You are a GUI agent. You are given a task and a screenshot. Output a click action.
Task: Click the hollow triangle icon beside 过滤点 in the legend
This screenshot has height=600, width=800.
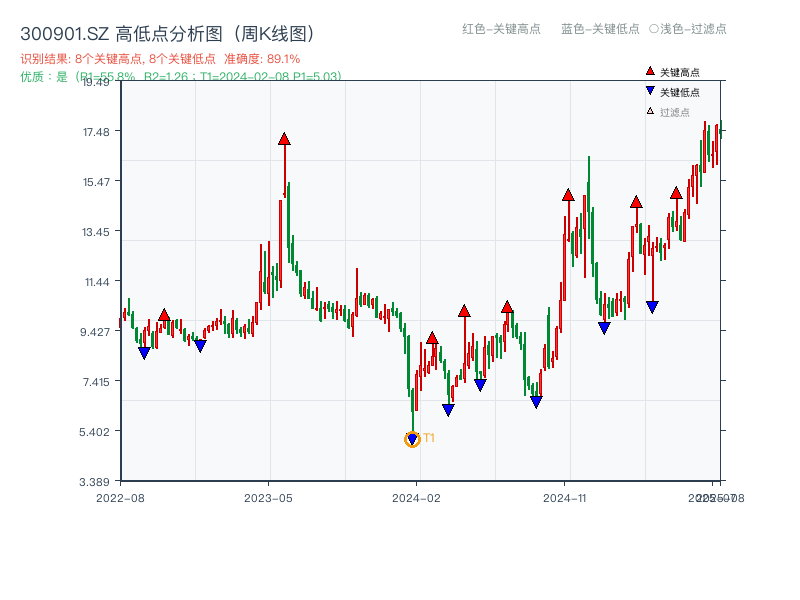(x=650, y=111)
